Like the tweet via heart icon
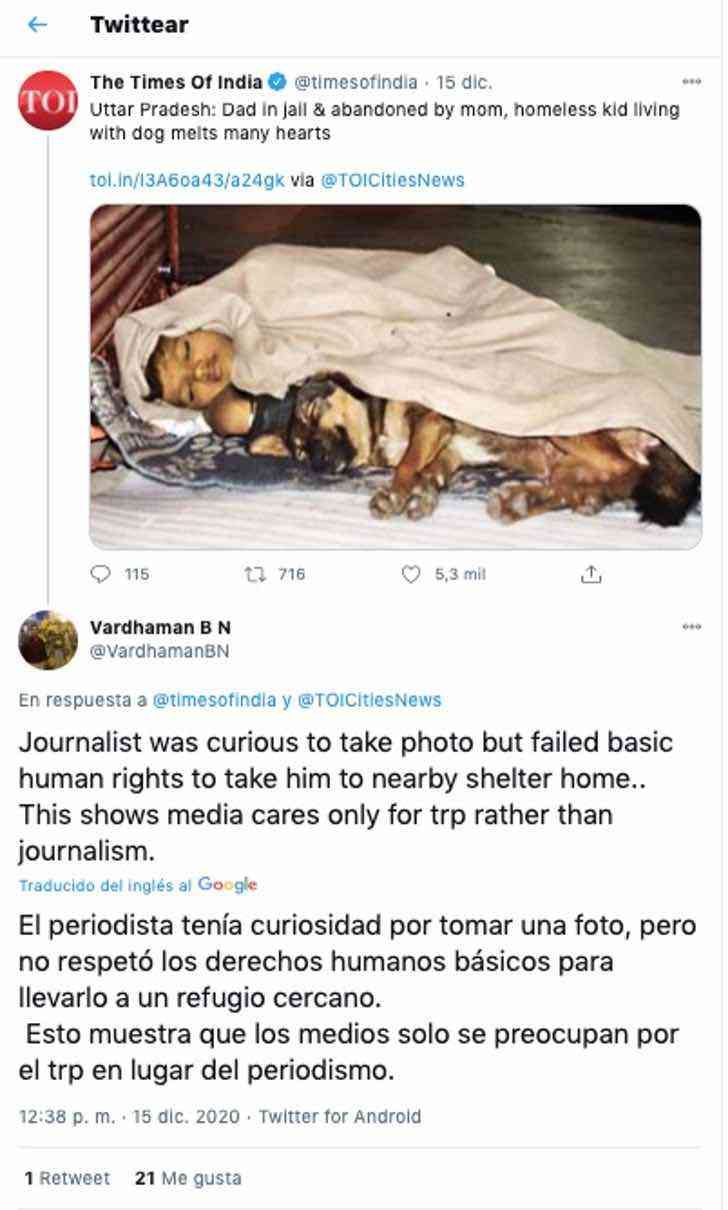The image size is (728, 1210). tap(409, 574)
